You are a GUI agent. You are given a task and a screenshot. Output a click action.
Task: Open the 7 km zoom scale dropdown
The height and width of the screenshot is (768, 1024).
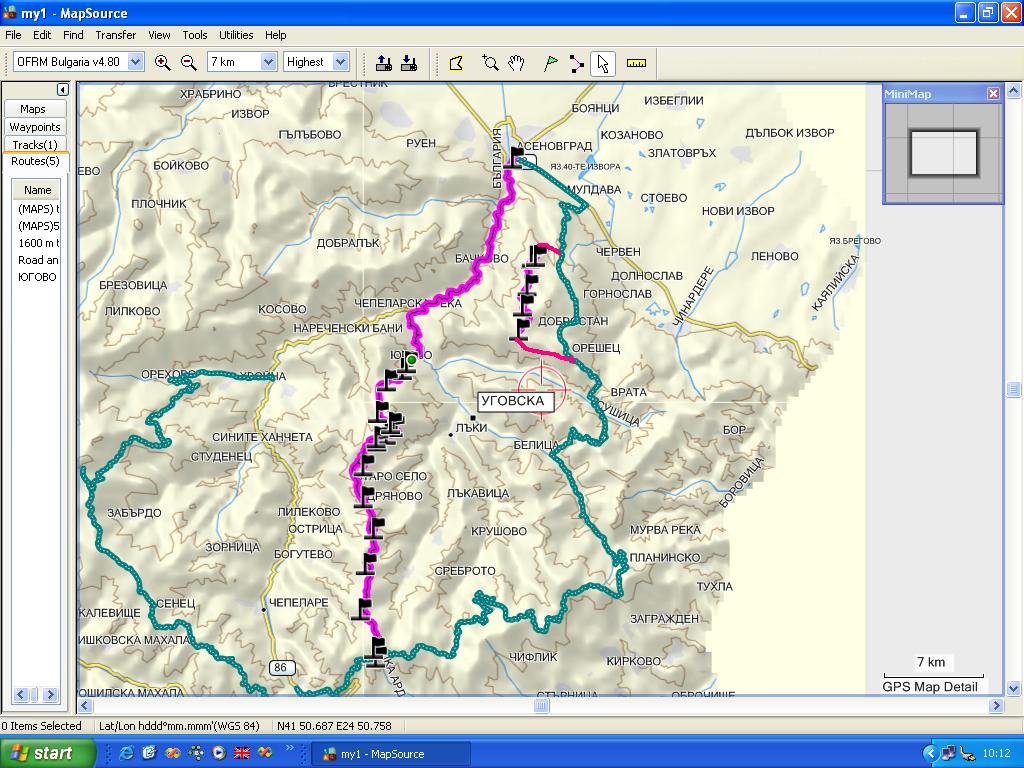[268, 62]
